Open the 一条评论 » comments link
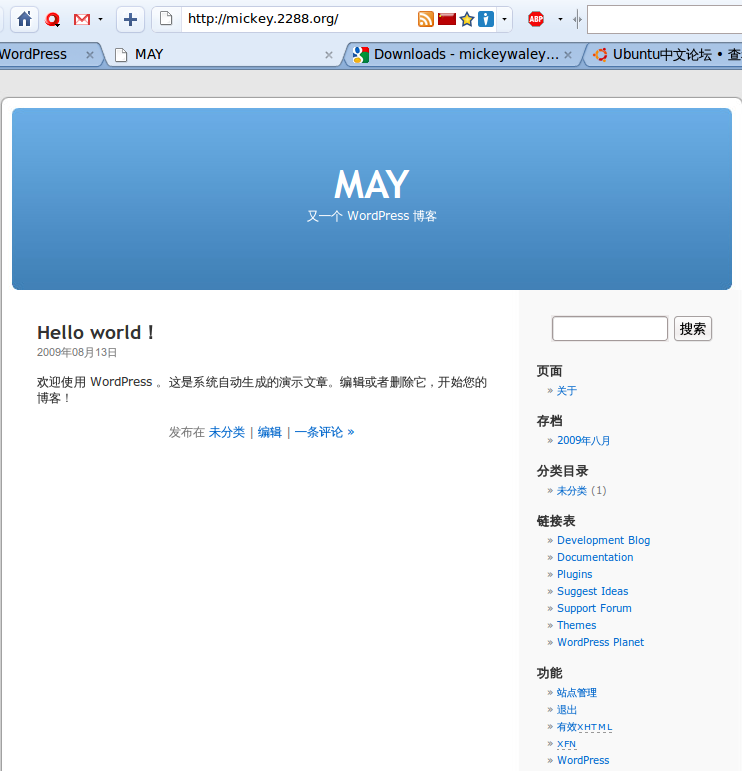Image resolution: width=742 pixels, height=771 pixels. click(324, 432)
